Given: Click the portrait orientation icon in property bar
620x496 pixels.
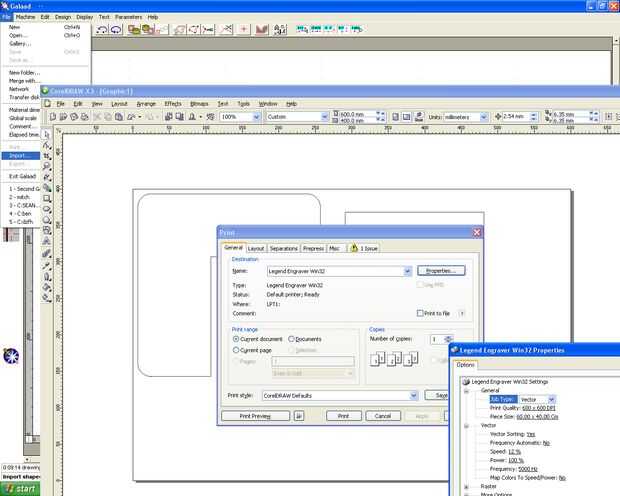Looking at the screenshot, I should (x=395, y=117).
